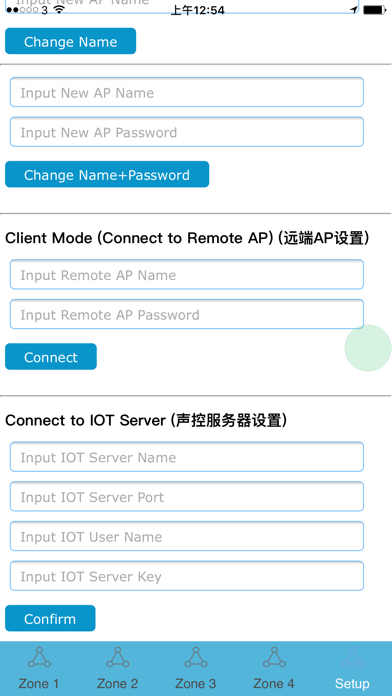Select the Setup tab label

352,684
